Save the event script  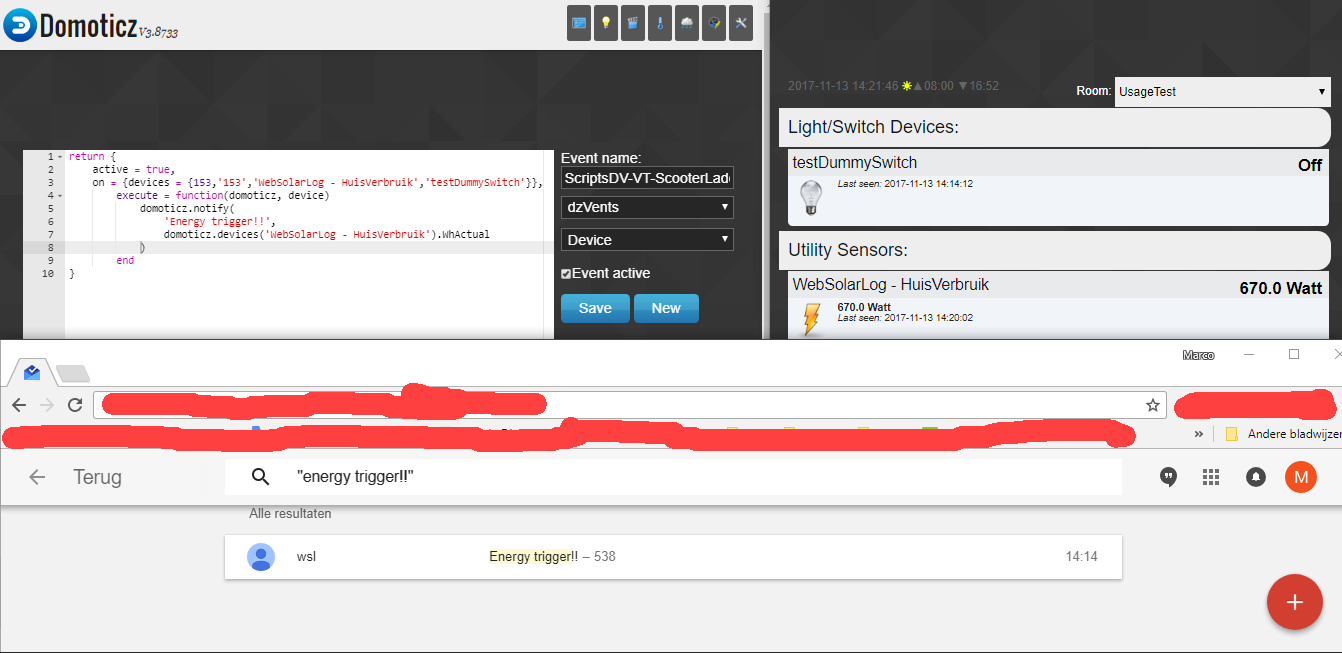[595, 308]
